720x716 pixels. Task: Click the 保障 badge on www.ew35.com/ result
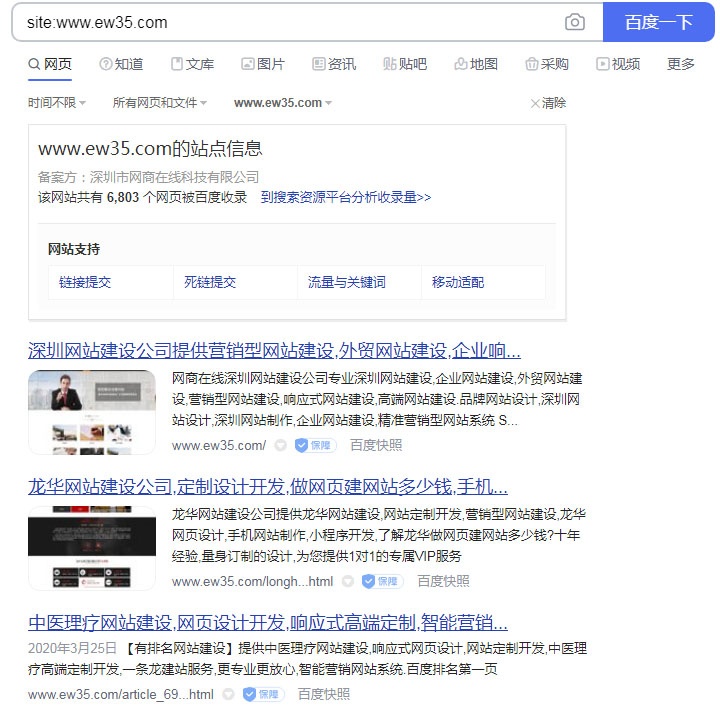(315, 445)
